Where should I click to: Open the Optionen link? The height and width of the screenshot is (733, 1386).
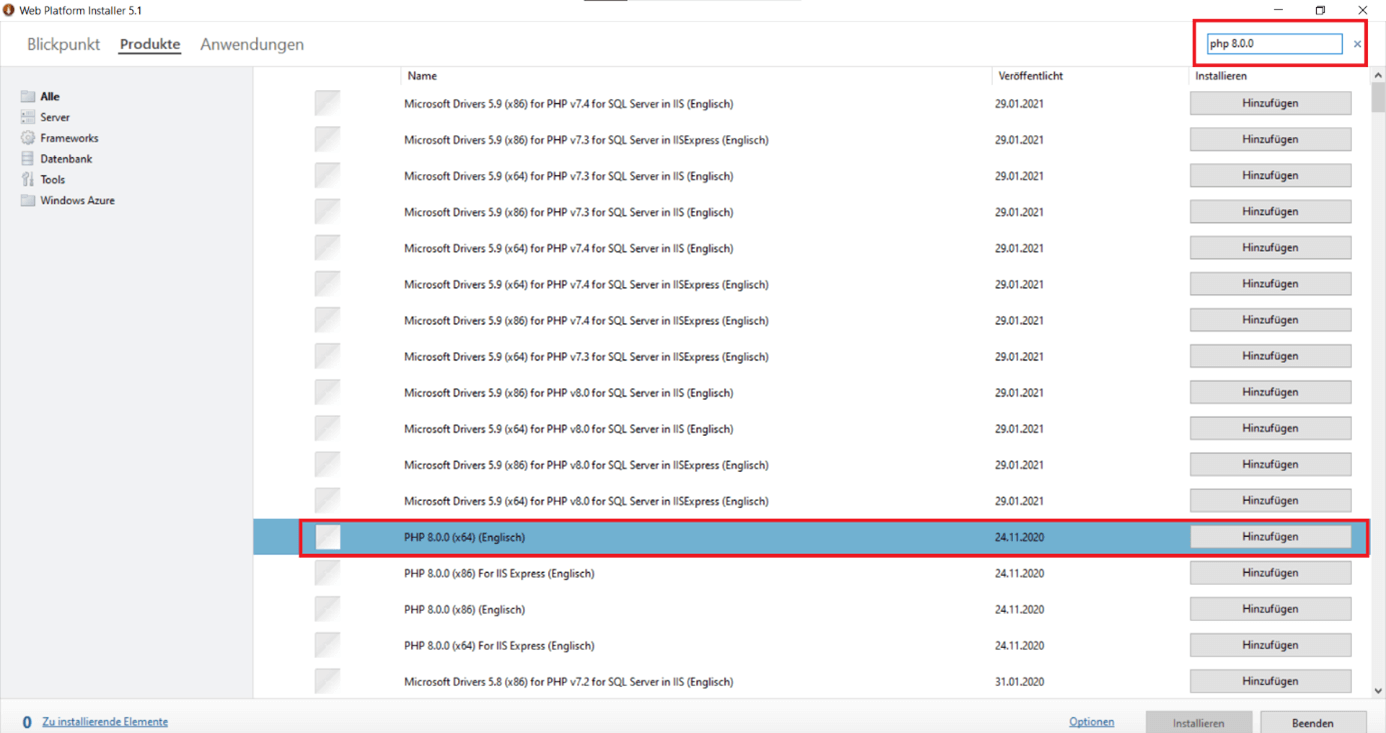[x=1091, y=722]
